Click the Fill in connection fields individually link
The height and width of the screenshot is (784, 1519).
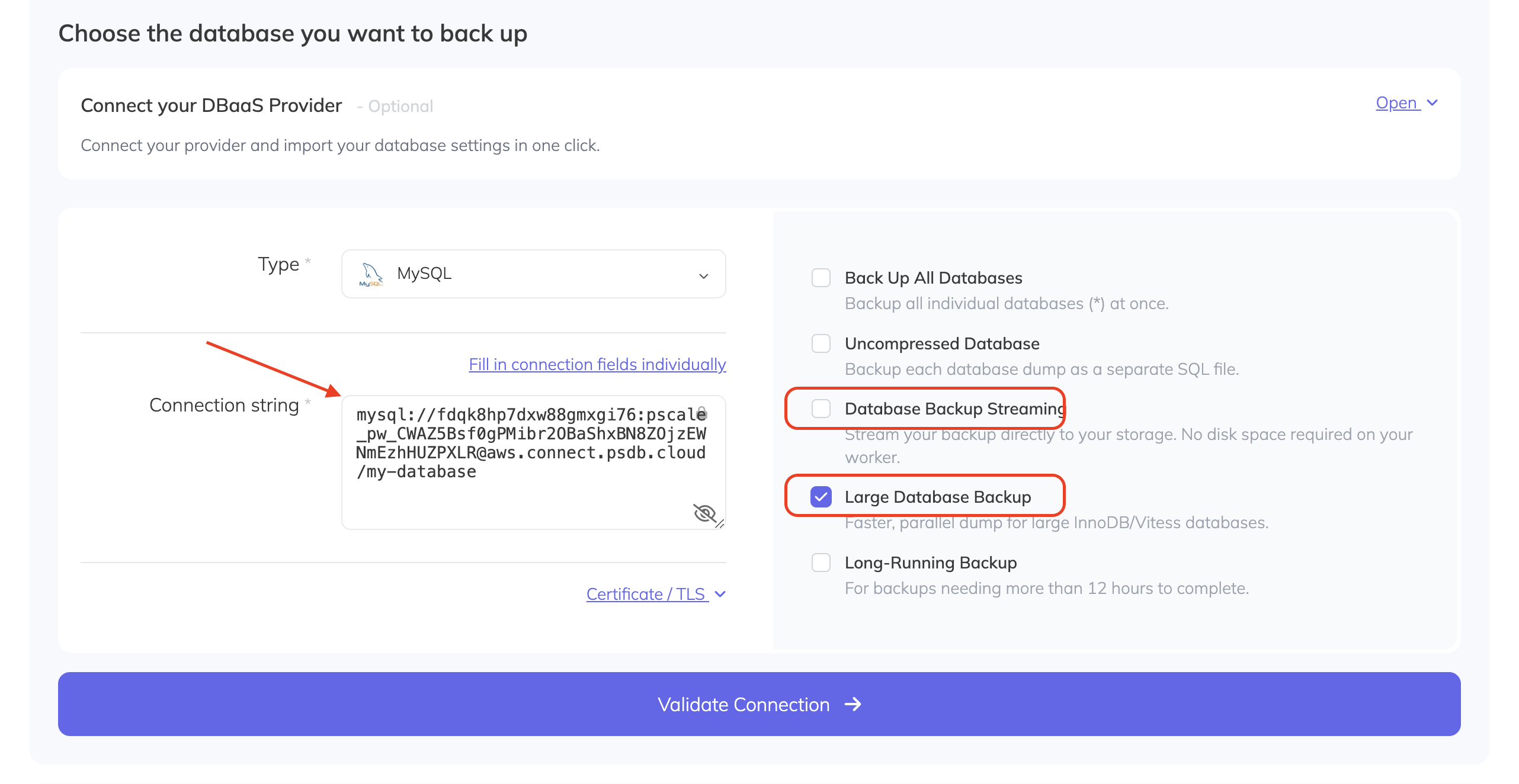pos(597,364)
